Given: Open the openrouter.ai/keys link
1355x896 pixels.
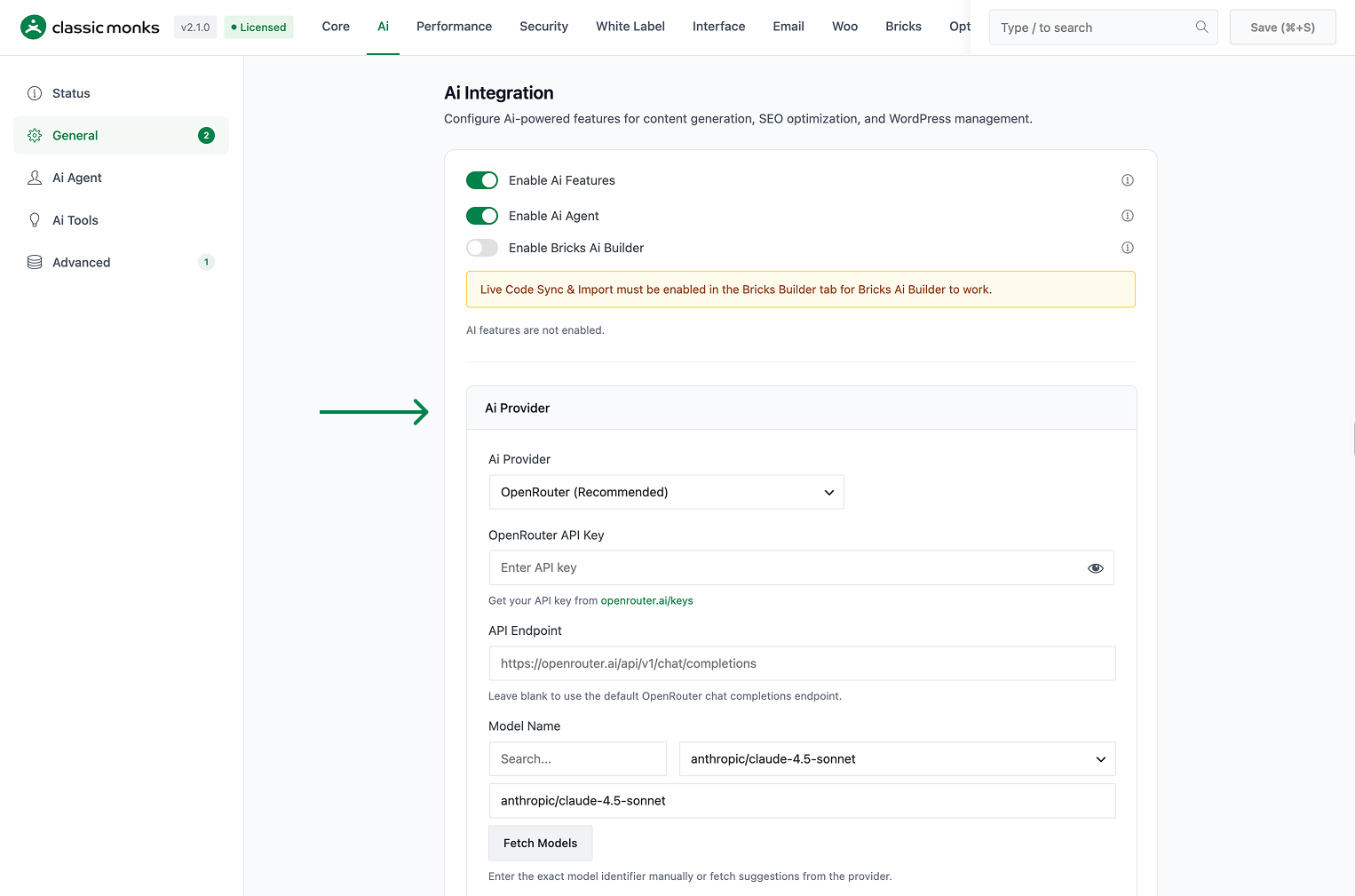Looking at the screenshot, I should coord(646,601).
